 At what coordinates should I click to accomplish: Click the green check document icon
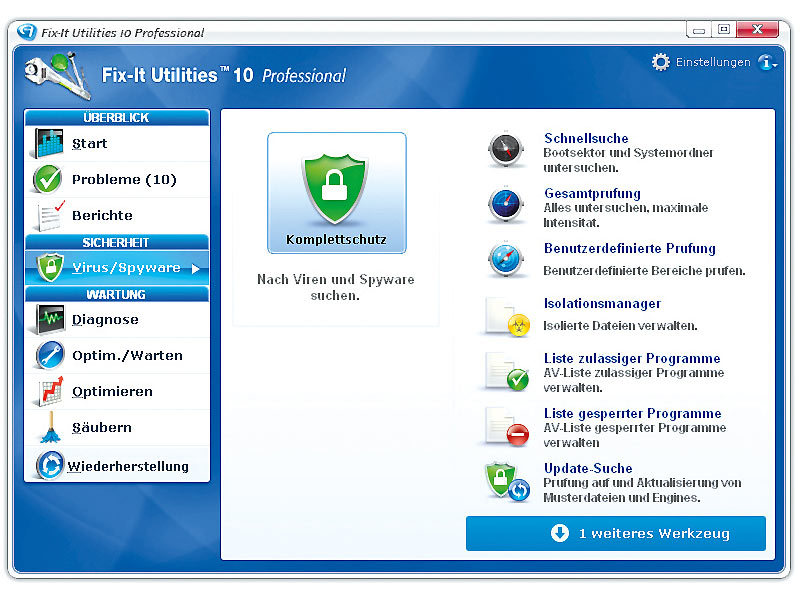click(506, 371)
